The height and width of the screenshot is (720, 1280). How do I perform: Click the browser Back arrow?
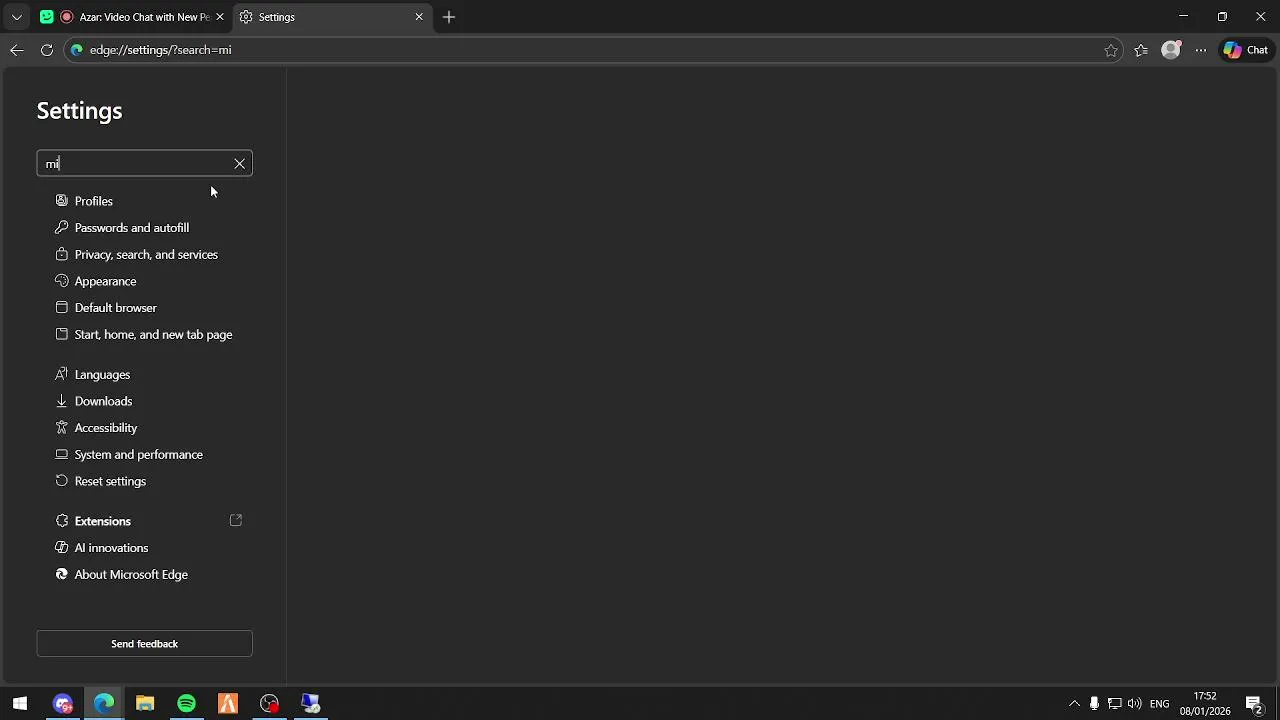(x=17, y=50)
